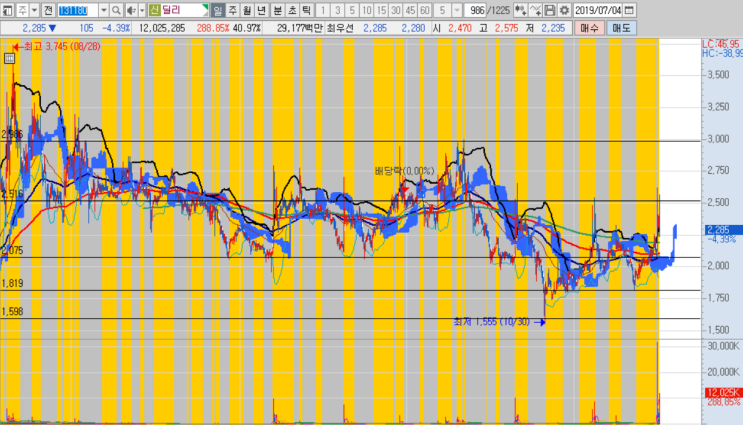This screenshot has width=743, height=425.
Task: Select the 분 minute chart period
Action: 278,10
